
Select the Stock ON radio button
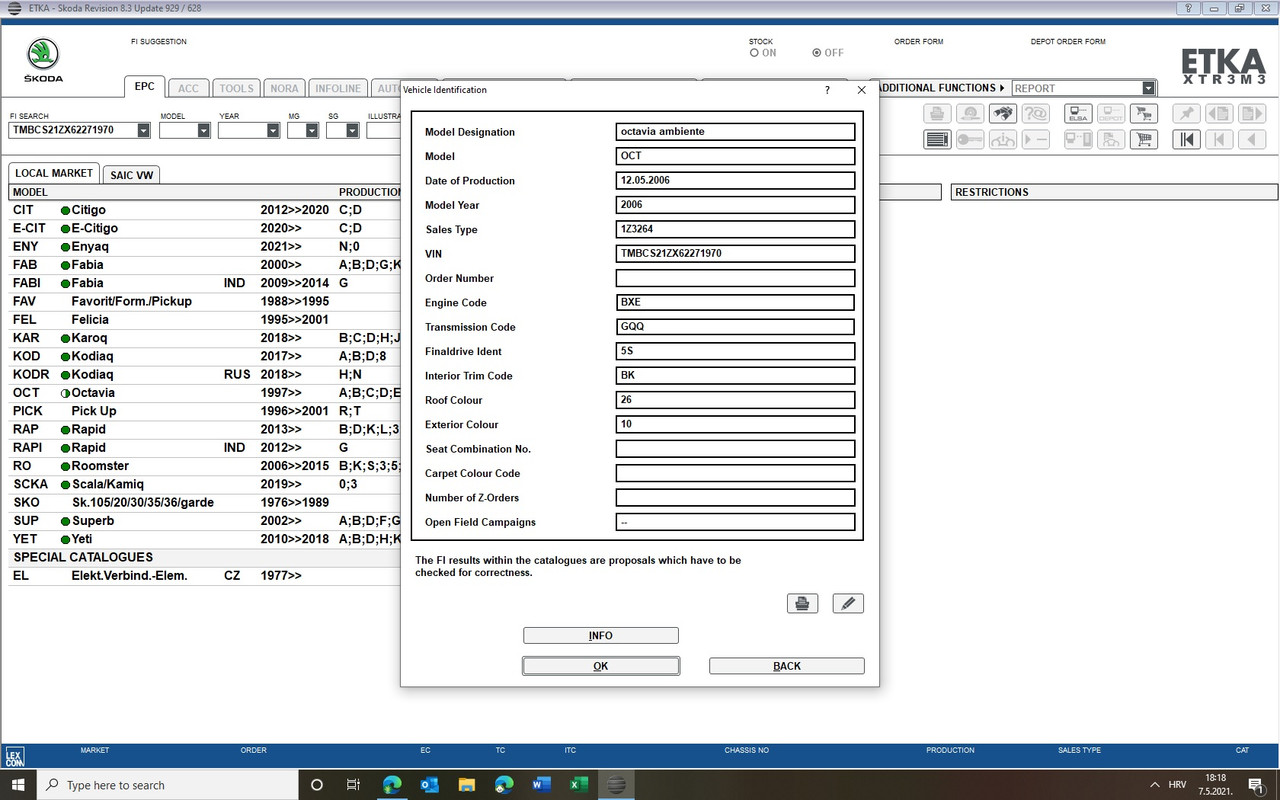click(x=754, y=53)
